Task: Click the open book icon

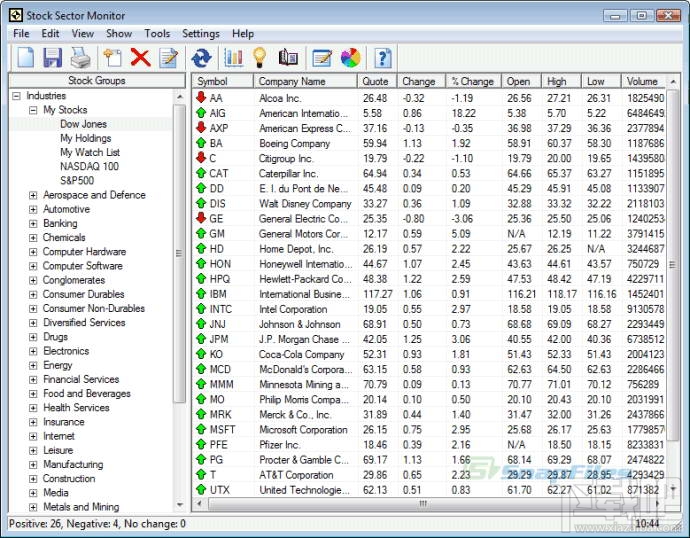Action: tap(288, 58)
